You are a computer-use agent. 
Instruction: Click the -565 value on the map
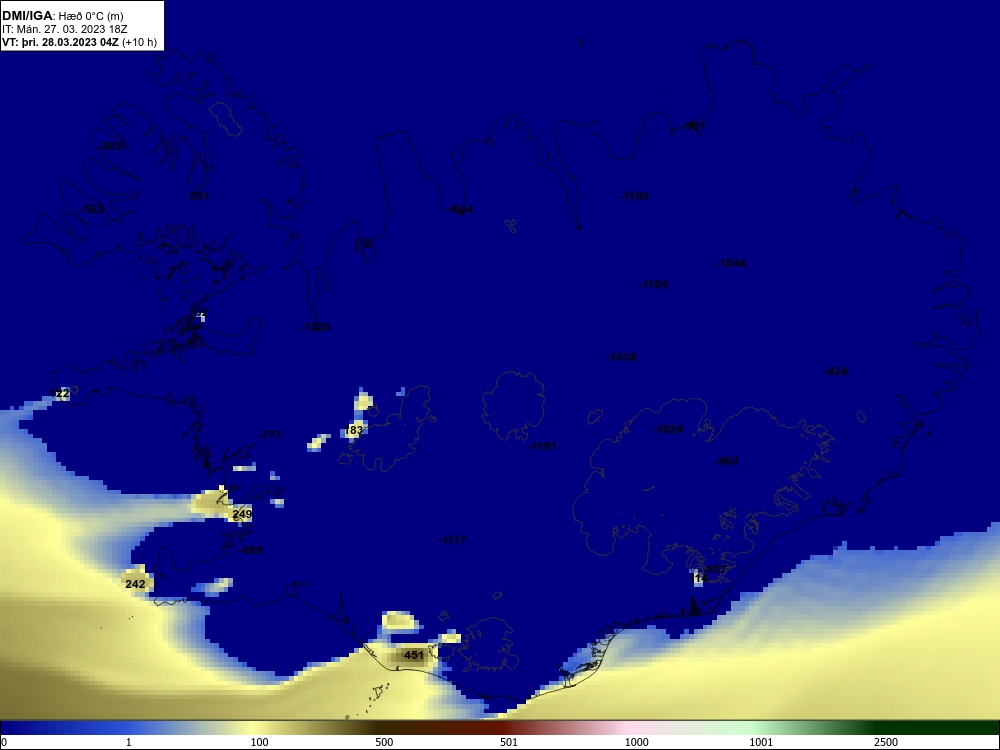pos(110,147)
